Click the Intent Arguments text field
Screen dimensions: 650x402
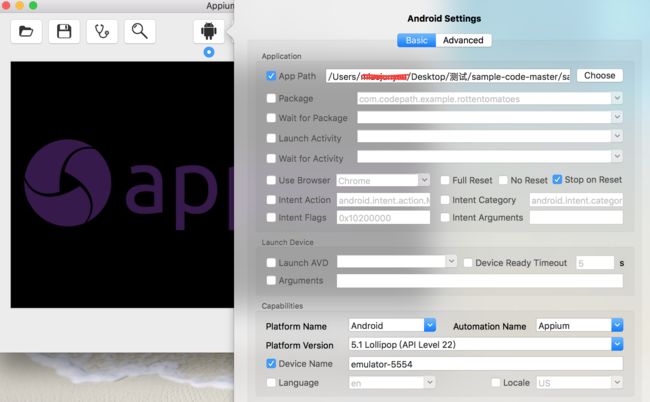point(576,218)
